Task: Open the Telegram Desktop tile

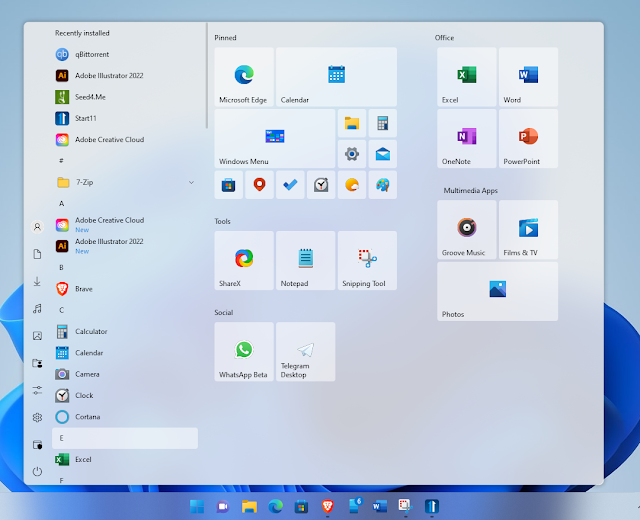Action: (306, 352)
